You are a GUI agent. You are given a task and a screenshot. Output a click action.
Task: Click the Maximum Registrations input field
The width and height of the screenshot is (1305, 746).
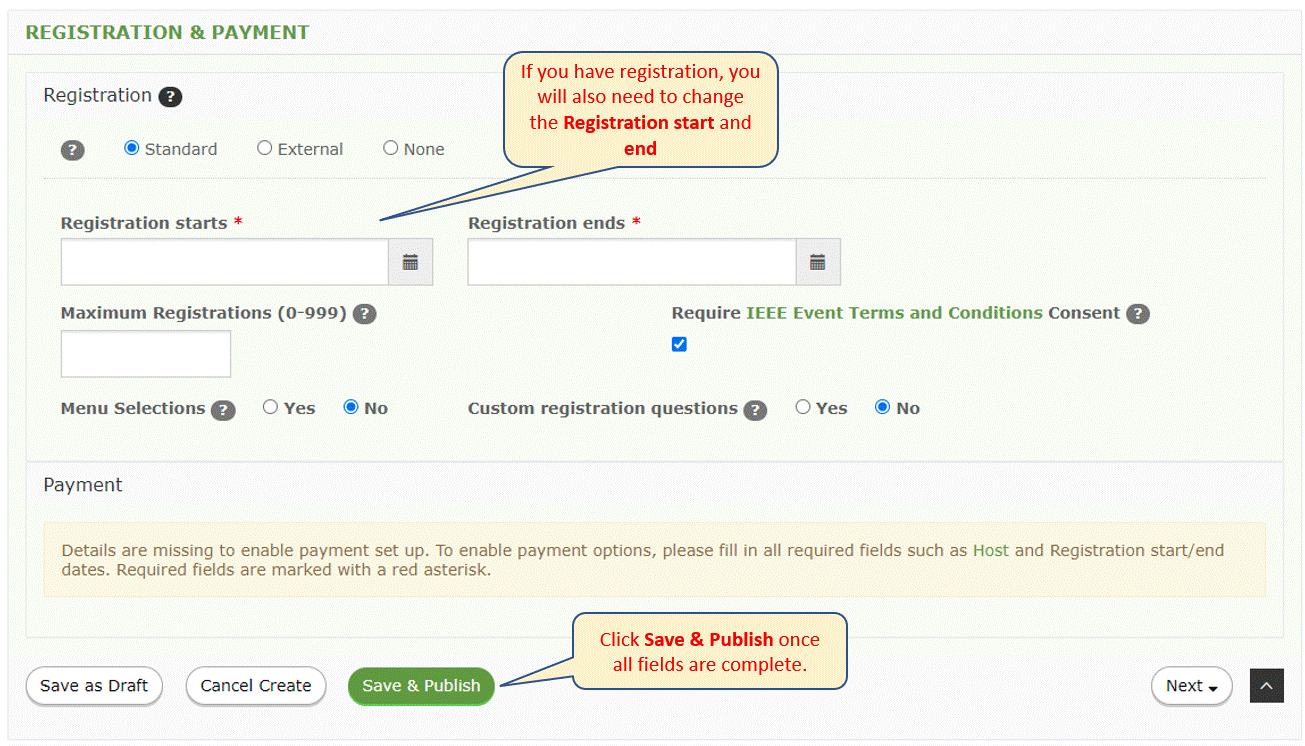click(146, 354)
